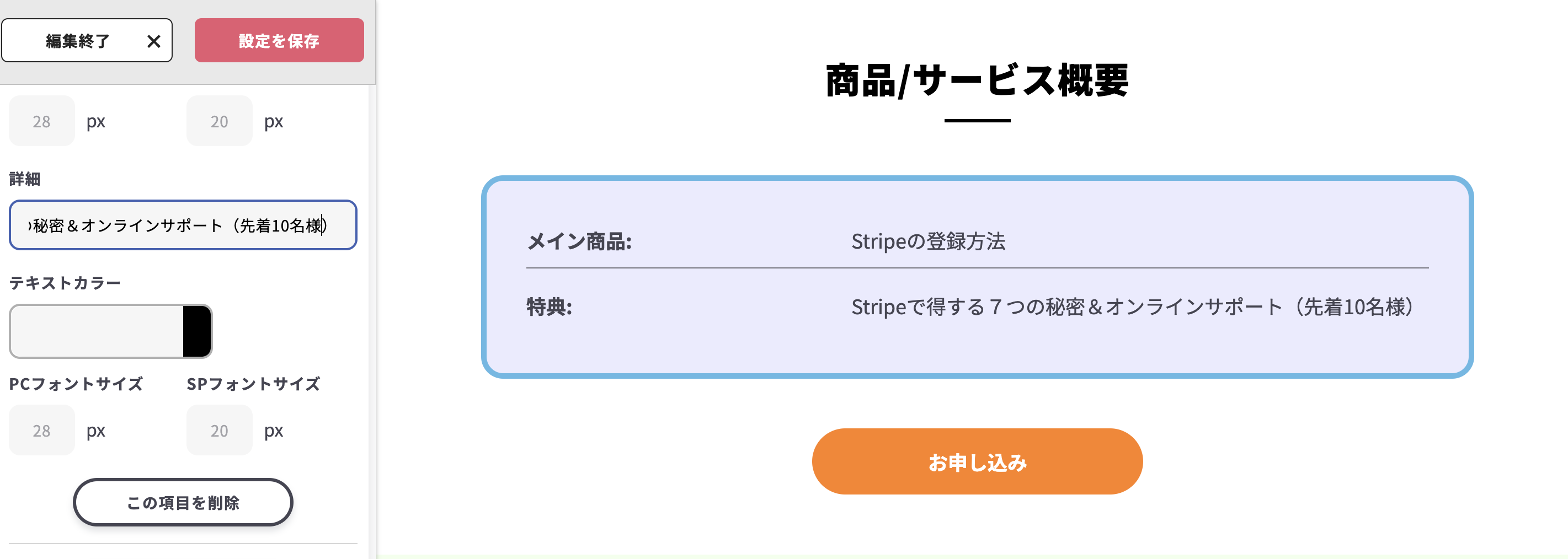Click the メイン商品 value Stripeの登録方法
The image size is (1568, 559).
coord(928,241)
